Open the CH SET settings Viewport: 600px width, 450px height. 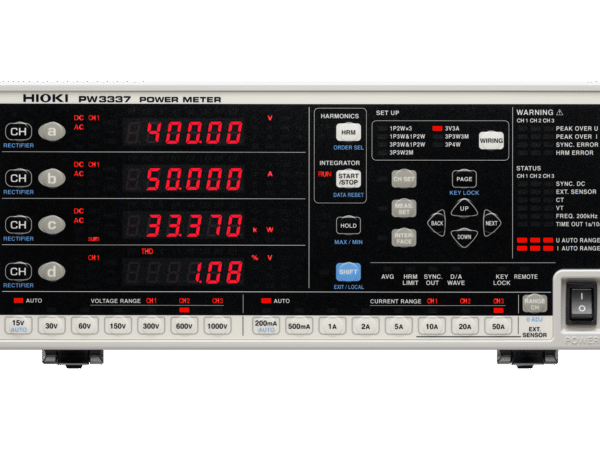[403, 179]
